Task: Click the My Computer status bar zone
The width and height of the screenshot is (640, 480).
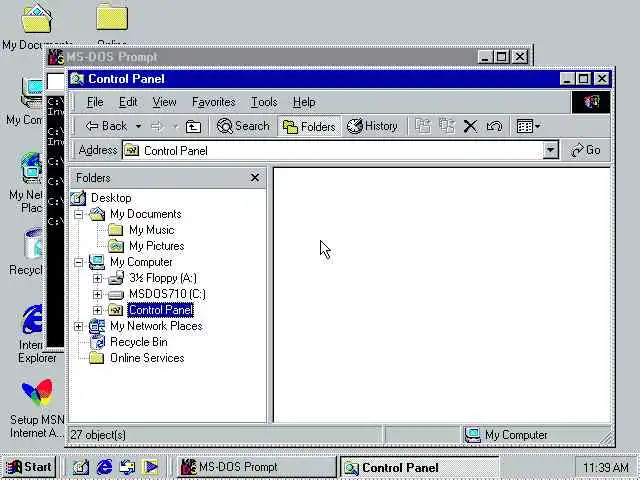Action: tap(535, 435)
